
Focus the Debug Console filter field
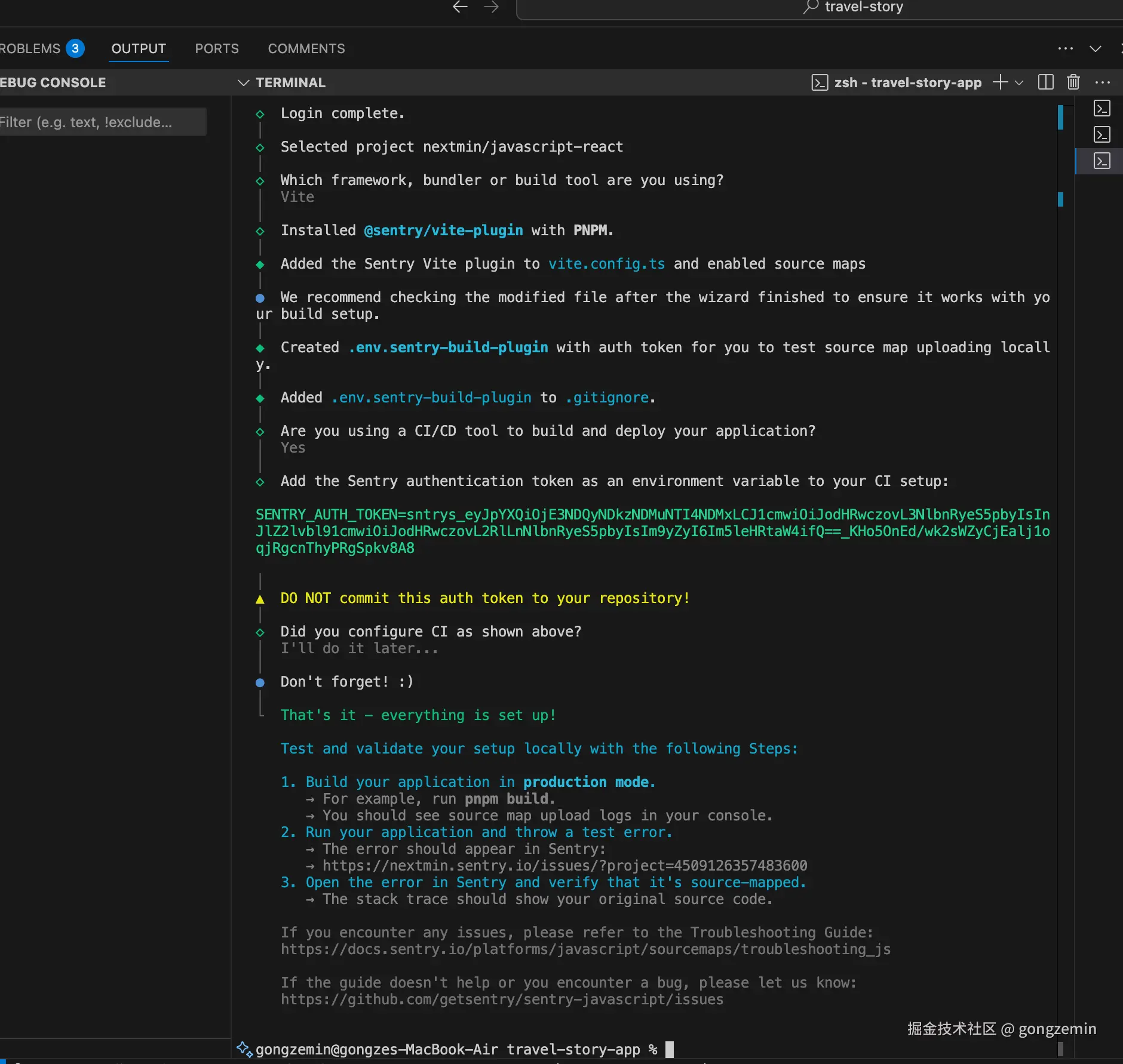point(102,122)
